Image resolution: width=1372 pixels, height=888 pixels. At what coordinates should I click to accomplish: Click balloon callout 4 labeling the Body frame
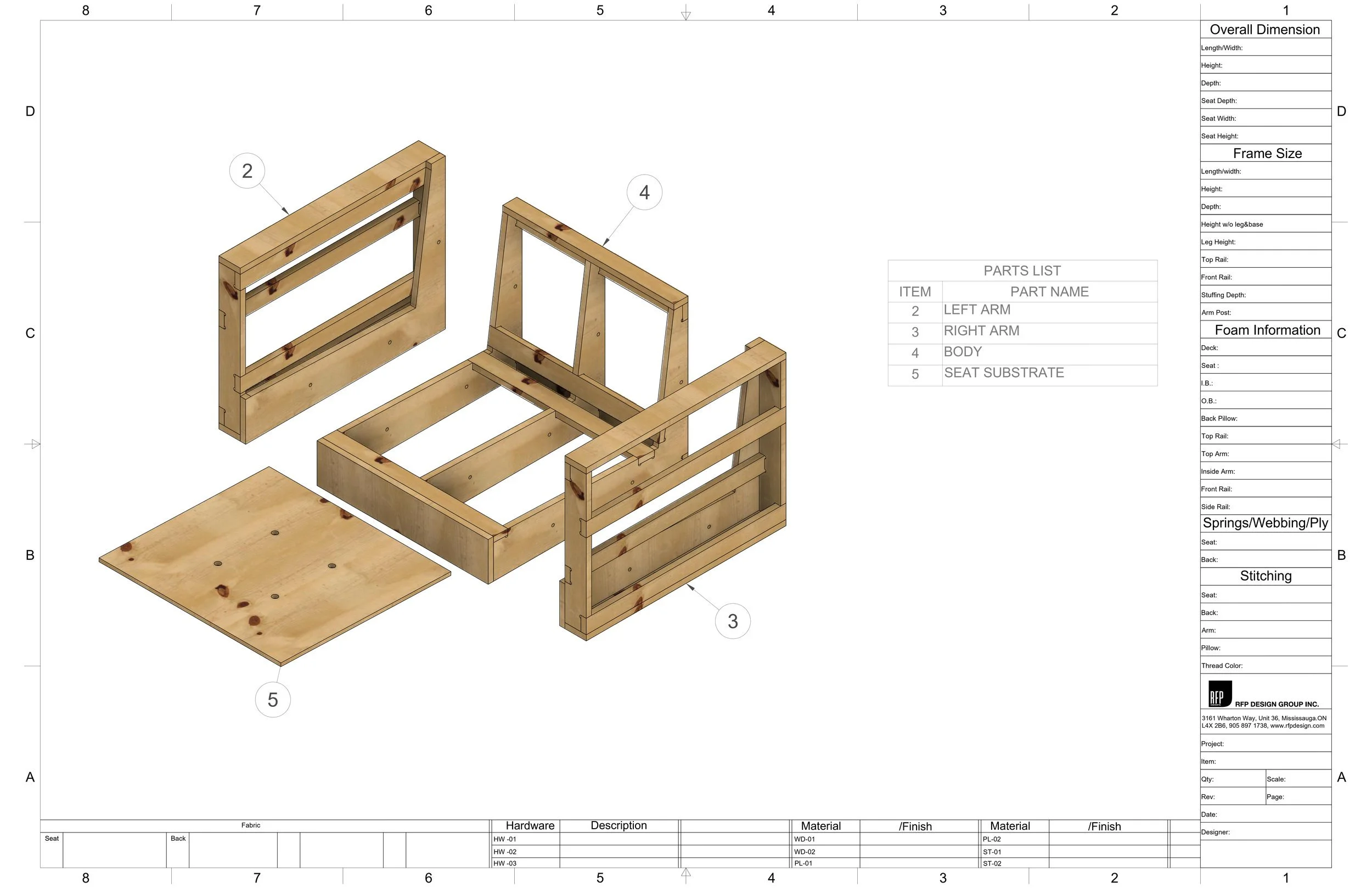tap(644, 192)
